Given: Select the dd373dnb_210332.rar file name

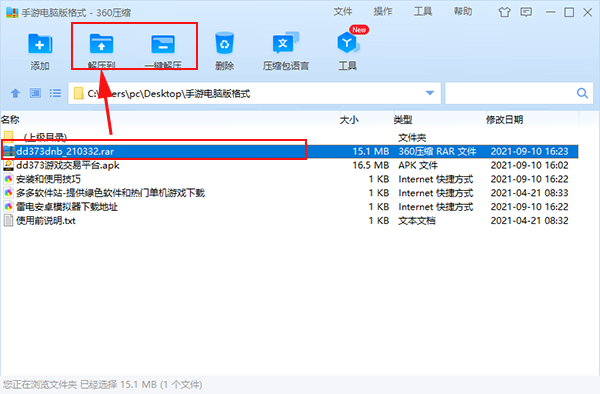Looking at the screenshot, I should click(65, 151).
